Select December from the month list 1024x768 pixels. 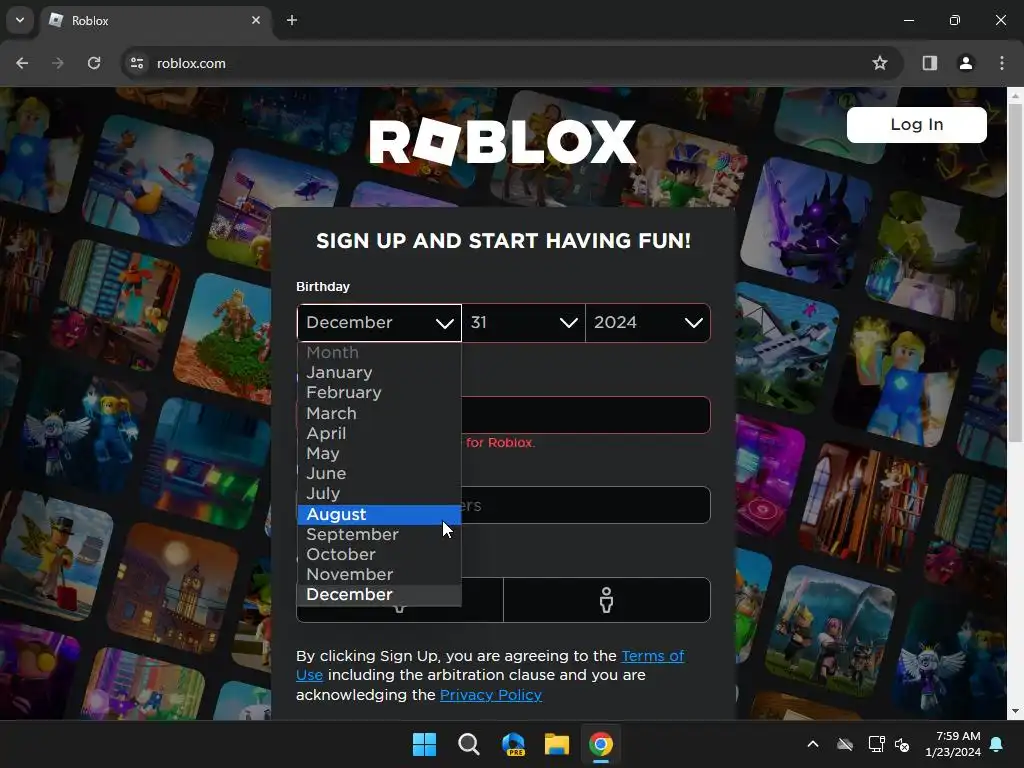[379, 595]
